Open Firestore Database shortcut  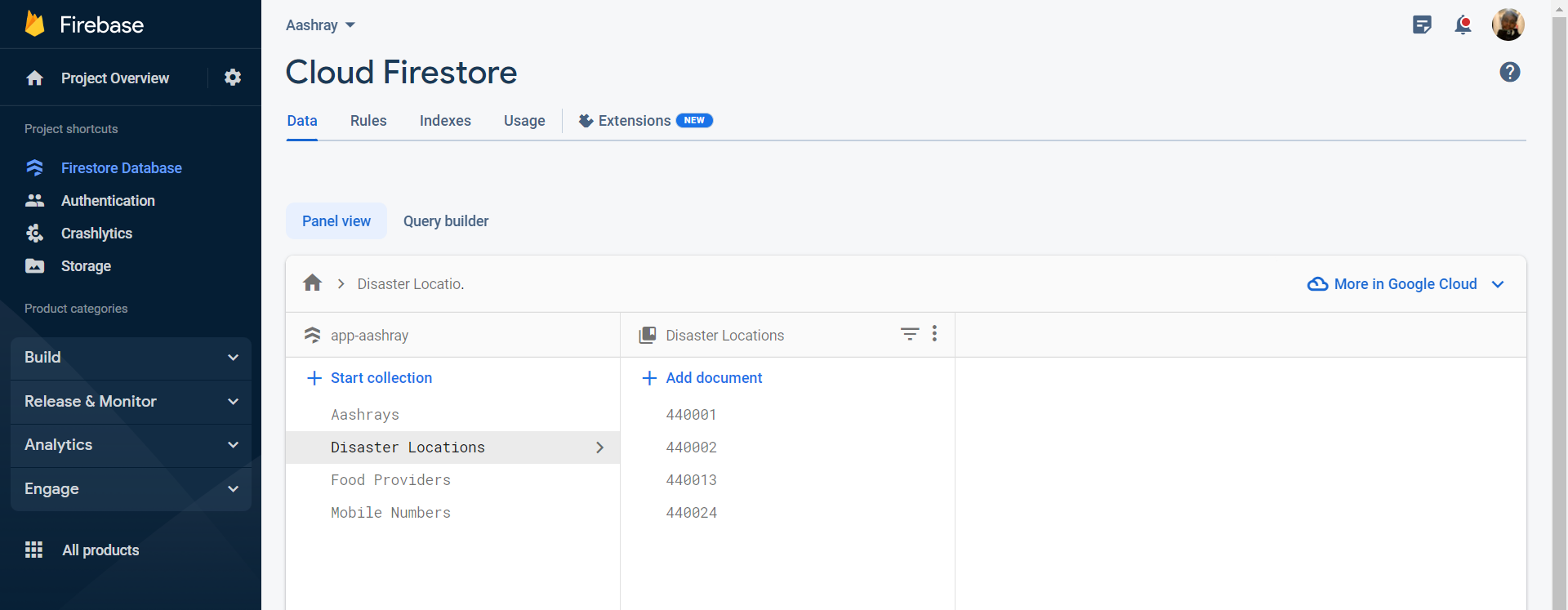click(x=122, y=168)
